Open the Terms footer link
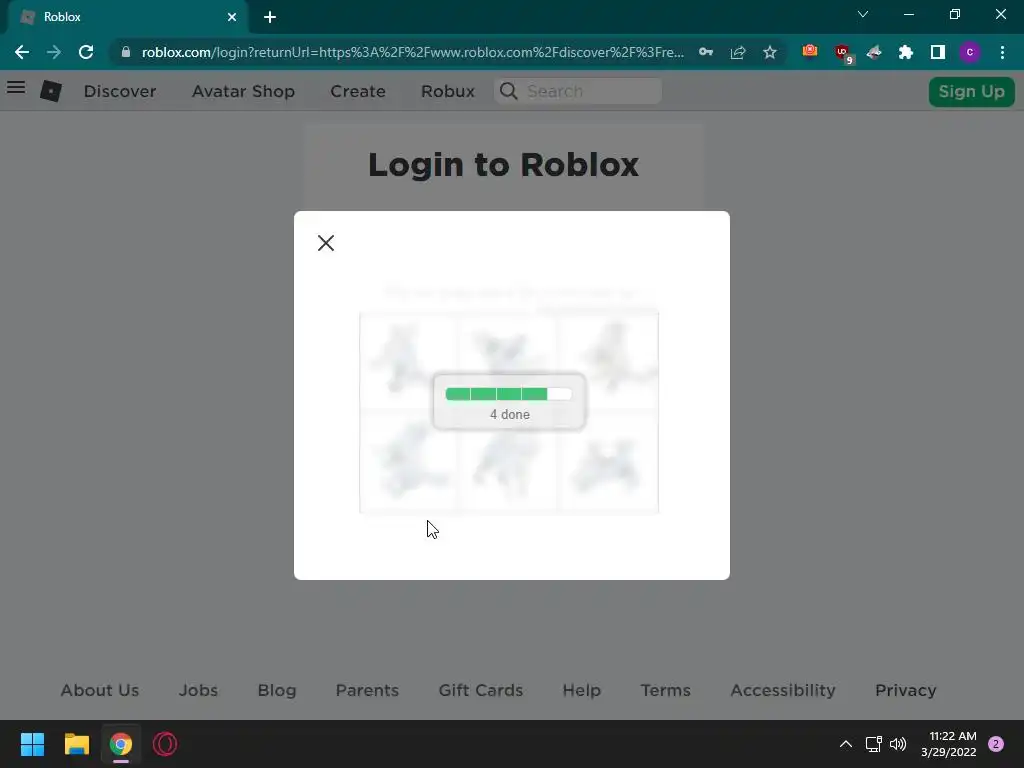 point(665,690)
